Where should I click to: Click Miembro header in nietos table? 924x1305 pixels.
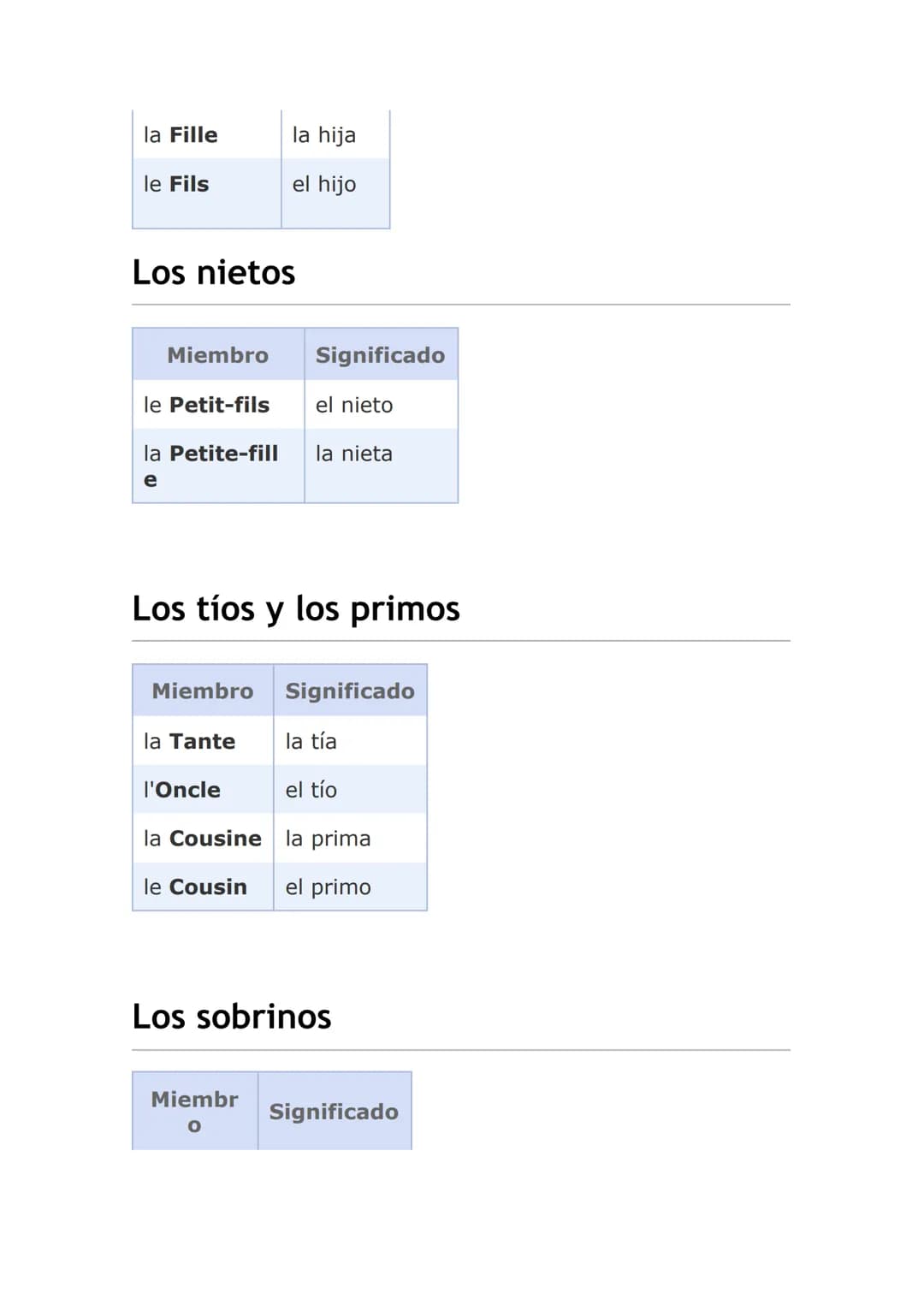(218, 354)
